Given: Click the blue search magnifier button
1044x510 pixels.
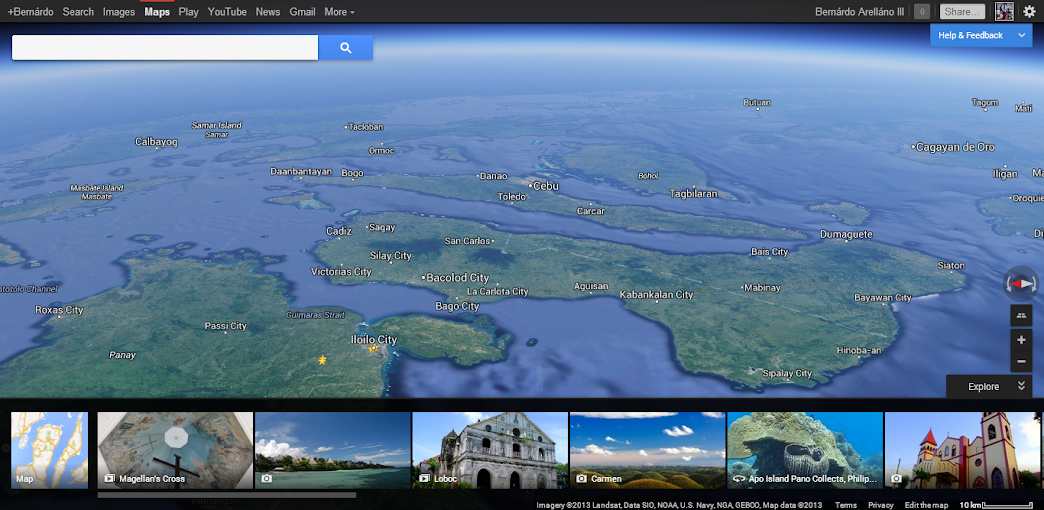Looking at the screenshot, I should [346, 47].
